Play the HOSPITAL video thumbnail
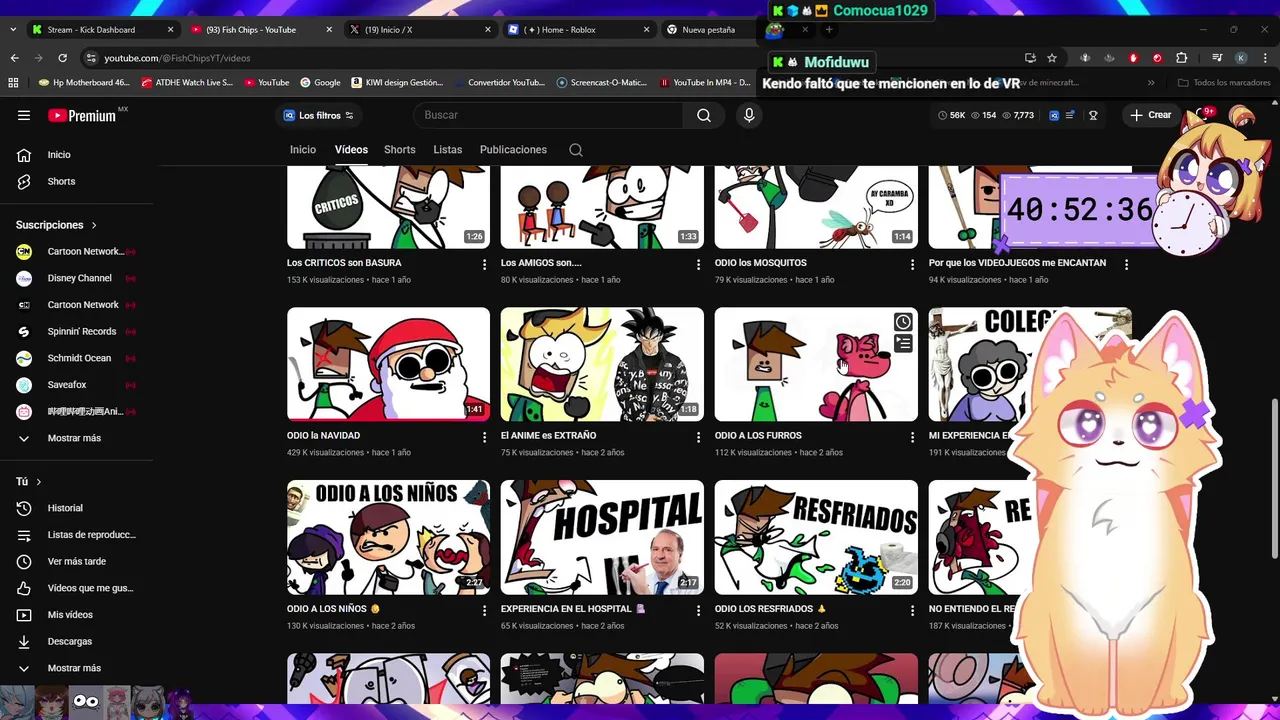Image resolution: width=1280 pixels, height=720 pixels. point(602,537)
